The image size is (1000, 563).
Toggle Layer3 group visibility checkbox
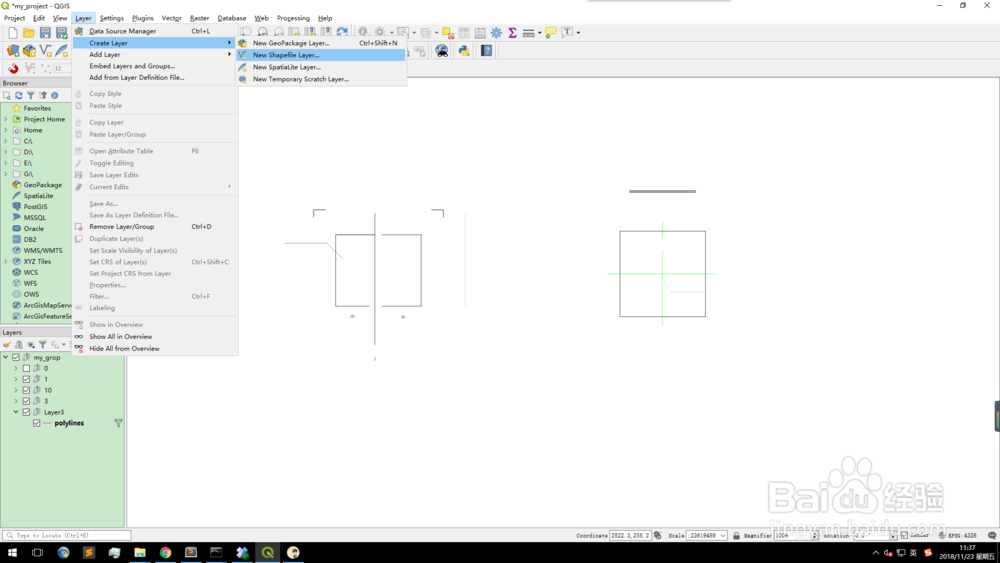tap(26, 412)
